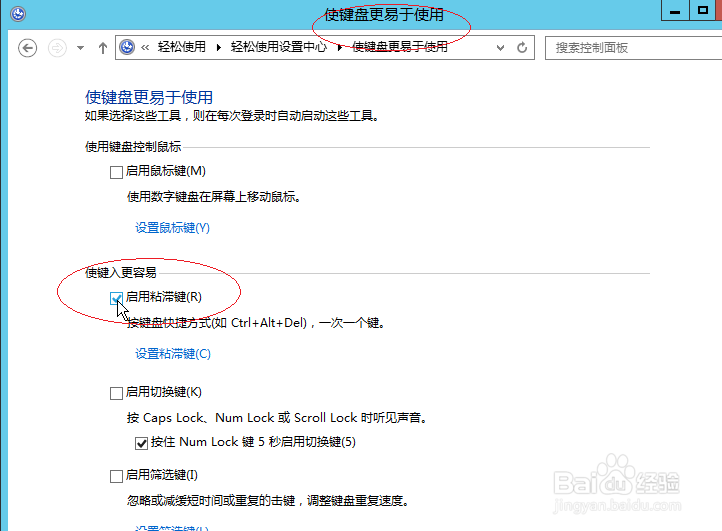This screenshot has width=722, height=531.
Task: Open 轻松使用 breadcrumb segment
Action: (181, 47)
